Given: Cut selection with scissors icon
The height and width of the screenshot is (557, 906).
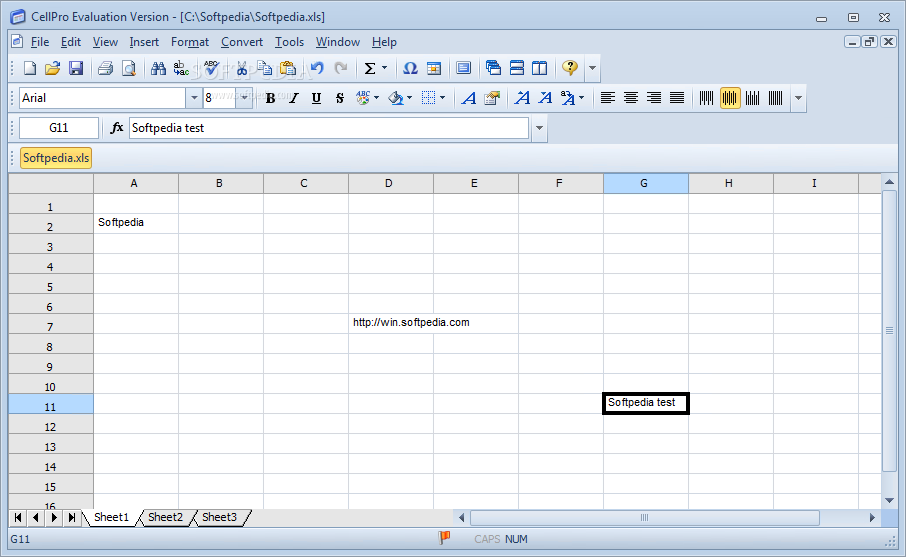Looking at the screenshot, I should (x=242, y=68).
